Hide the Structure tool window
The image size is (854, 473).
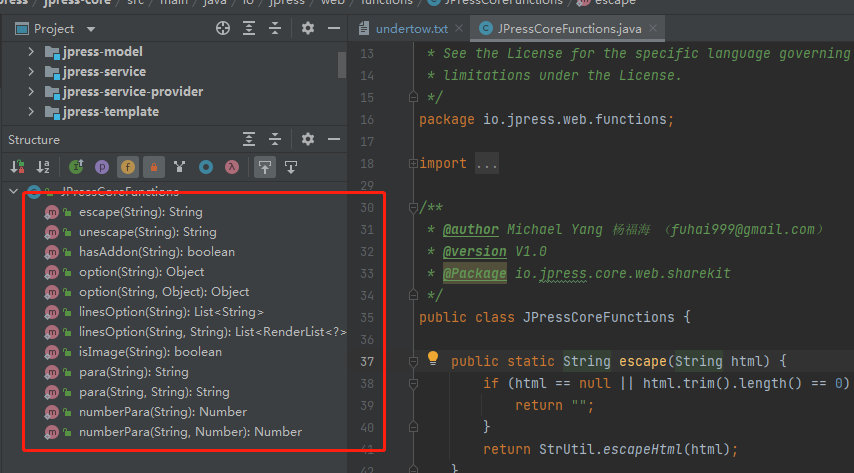pos(334,140)
